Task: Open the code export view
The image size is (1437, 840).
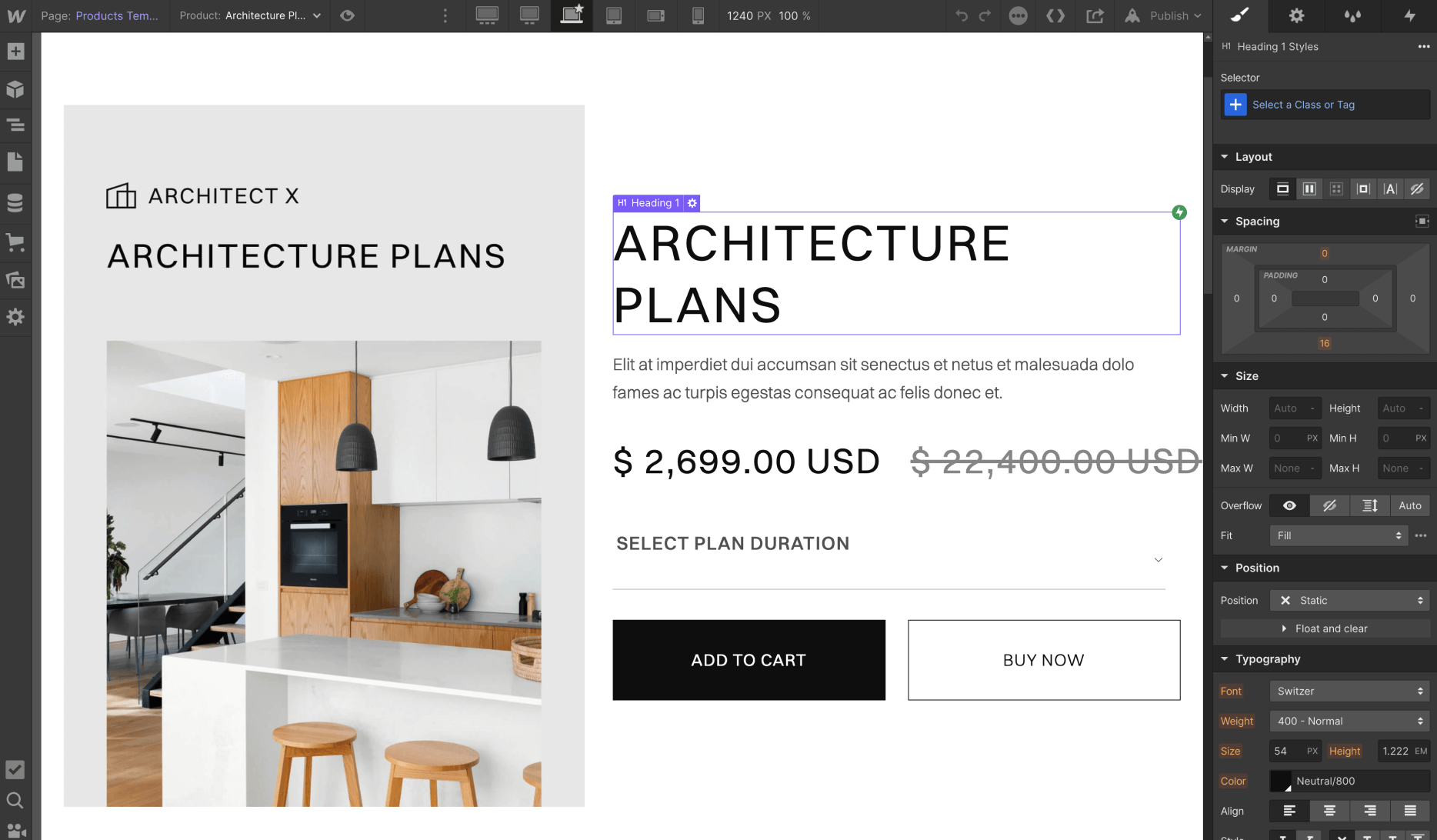Action: coord(1055,15)
